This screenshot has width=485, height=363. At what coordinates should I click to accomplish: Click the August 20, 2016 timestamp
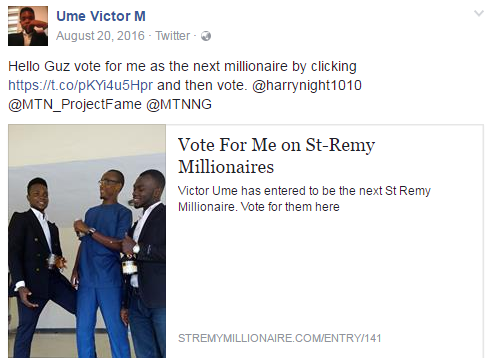click(x=100, y=36)
